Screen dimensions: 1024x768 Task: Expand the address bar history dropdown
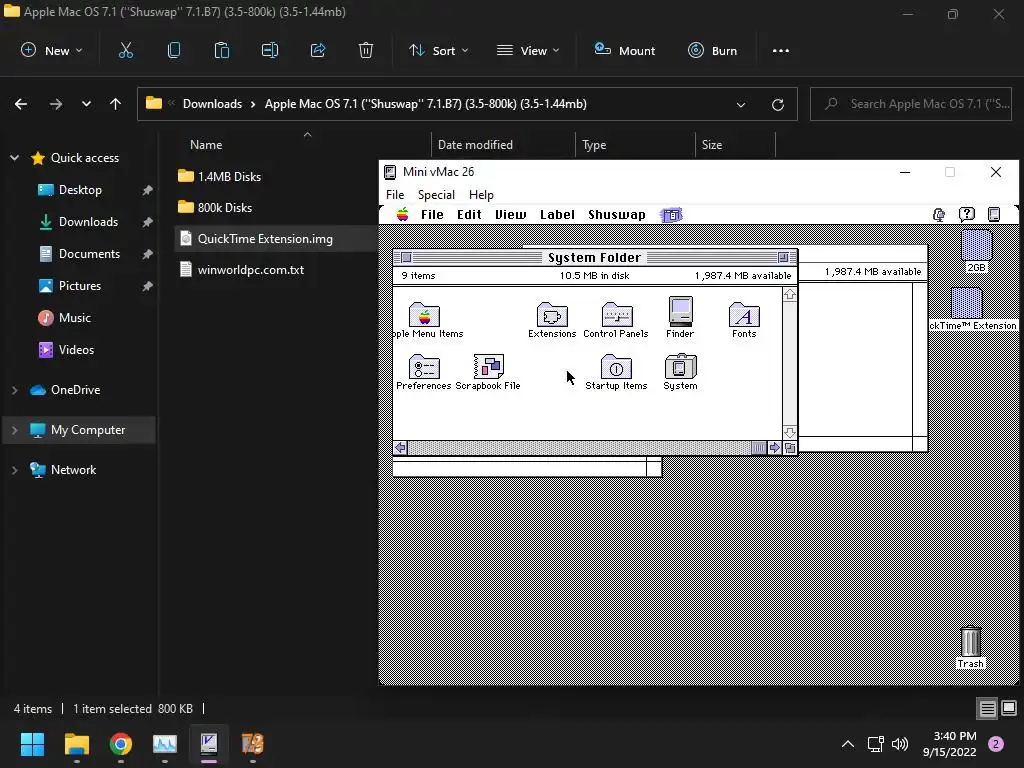pos(741,104)
